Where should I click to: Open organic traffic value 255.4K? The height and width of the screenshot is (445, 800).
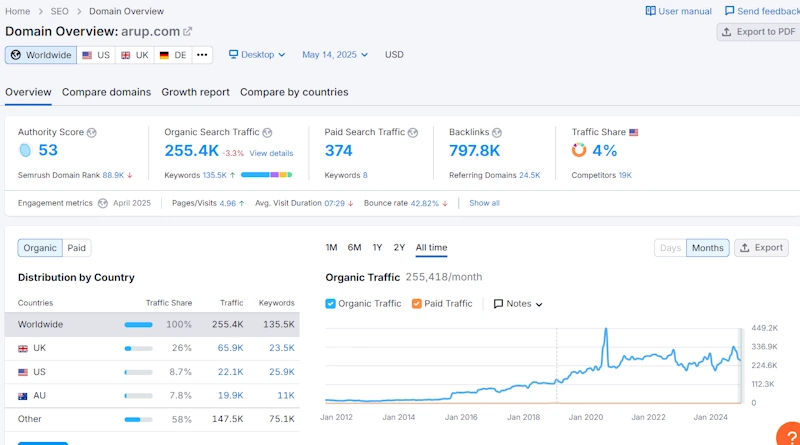point(191,151)
